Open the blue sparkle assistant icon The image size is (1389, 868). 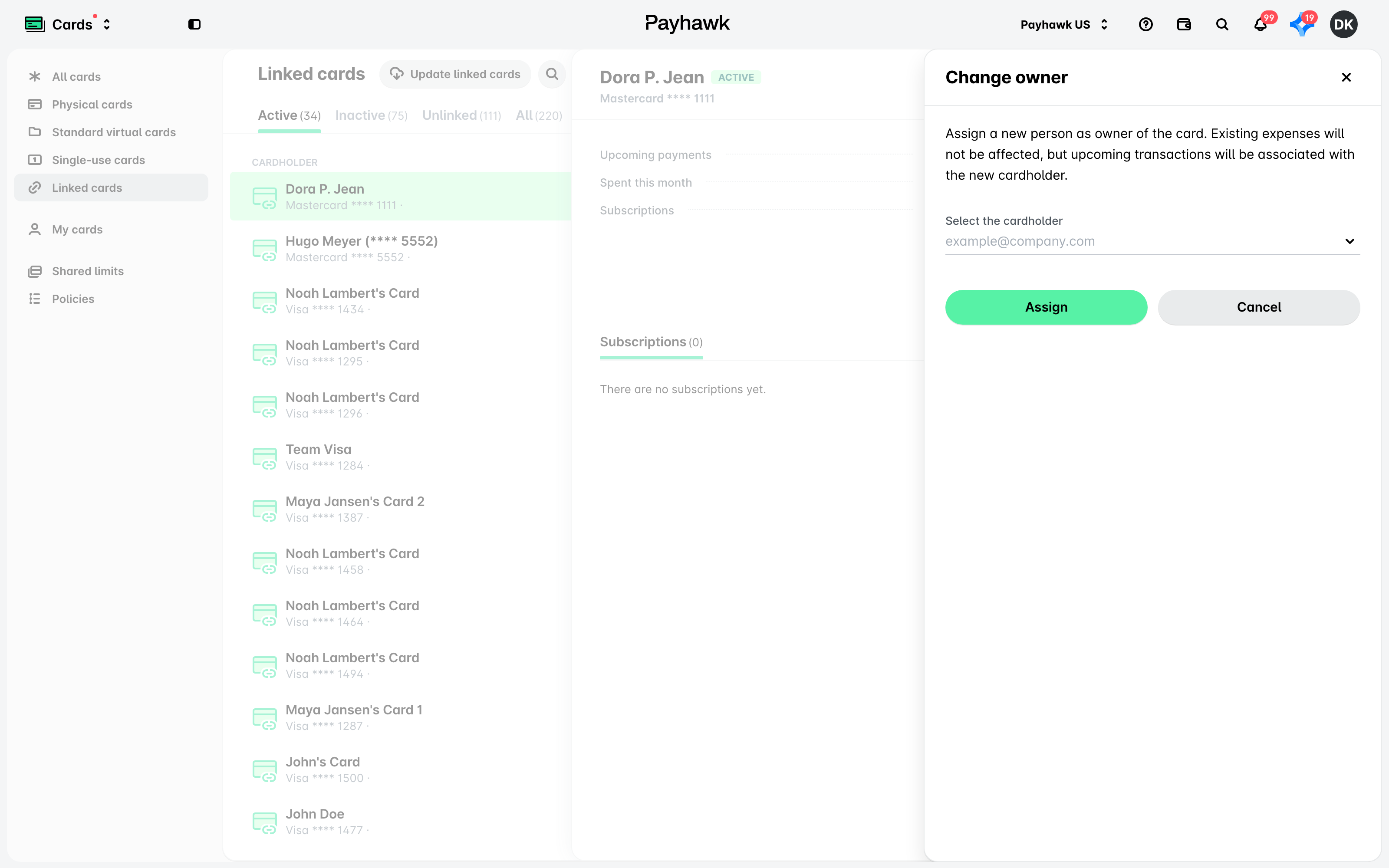click(x=1302, y=24)
